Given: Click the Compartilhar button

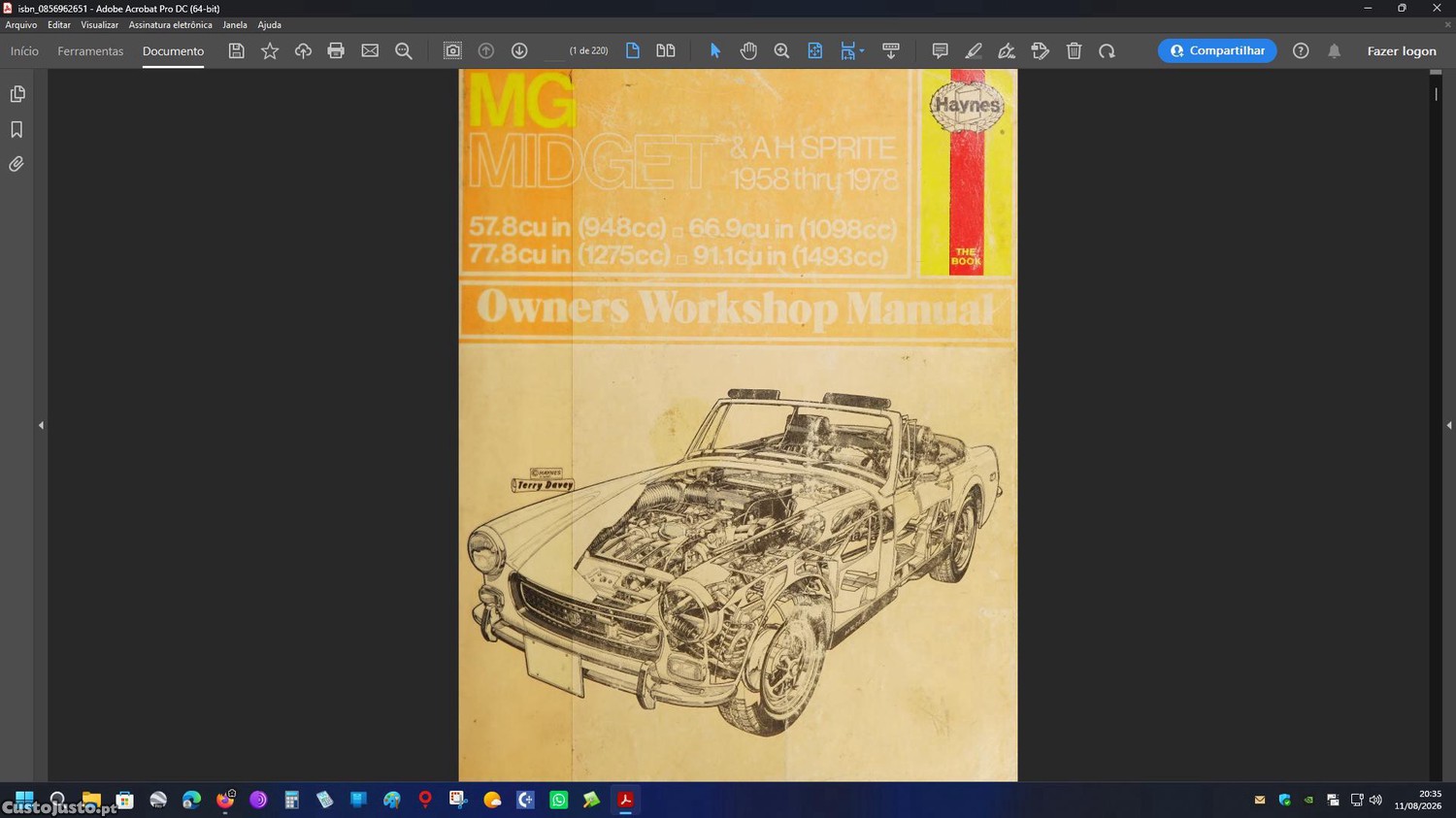Looking at the screenshot, I should [1217, 50].
